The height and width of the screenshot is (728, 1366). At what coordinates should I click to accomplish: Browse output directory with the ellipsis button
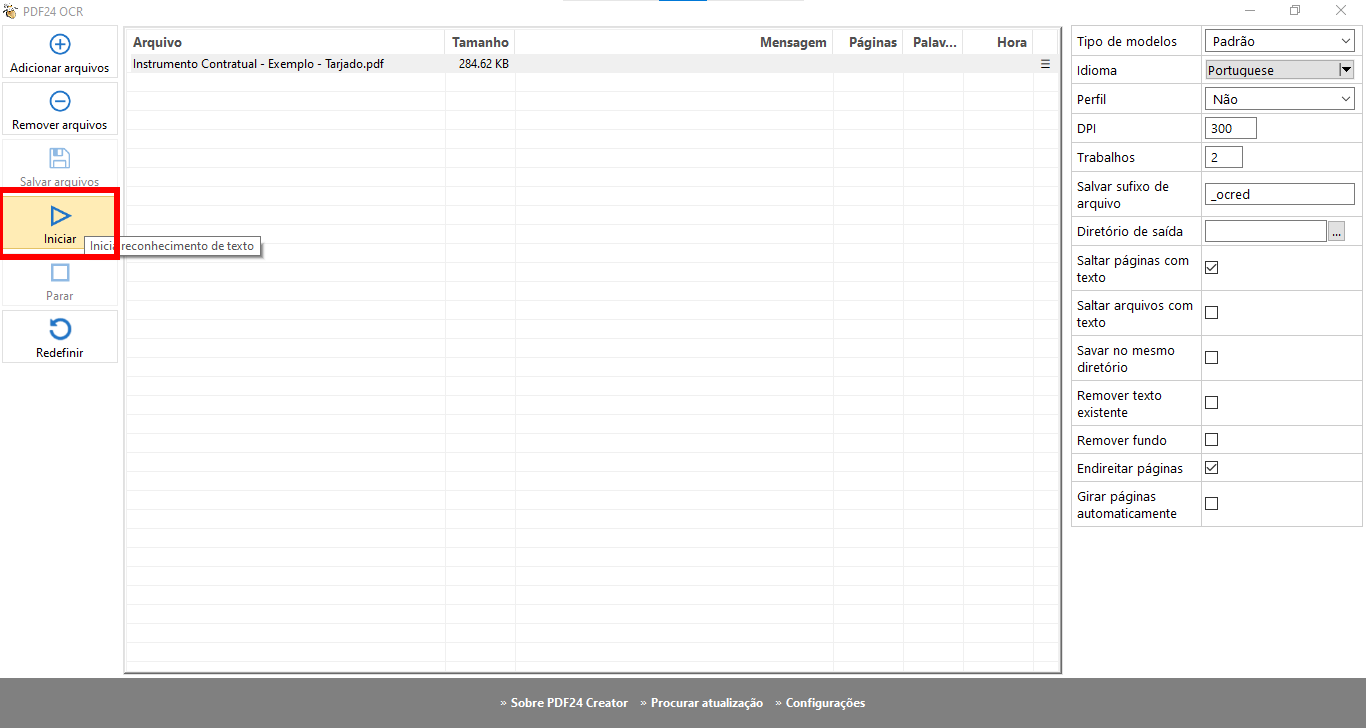coord(1336,231)
